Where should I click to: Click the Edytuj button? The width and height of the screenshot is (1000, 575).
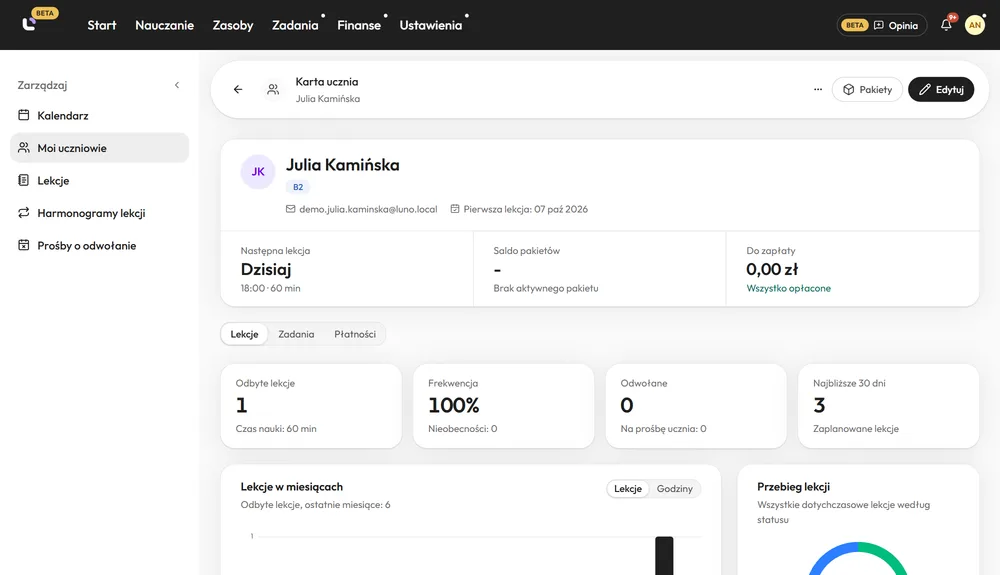pos(941,89)
